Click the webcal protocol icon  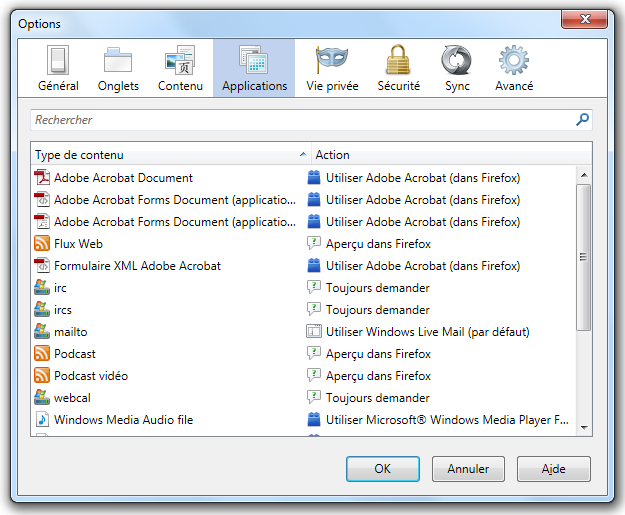(x=42, y=397)
